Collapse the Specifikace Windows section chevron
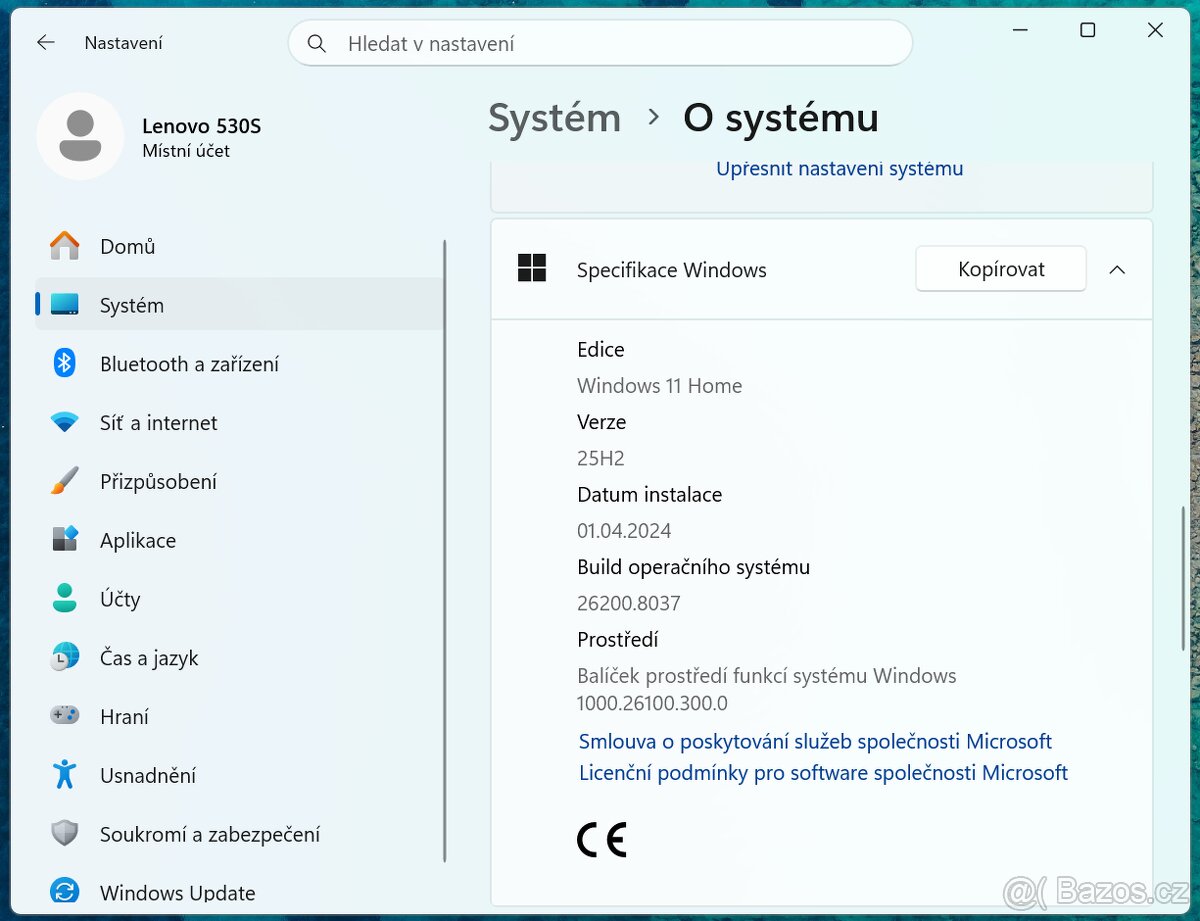 [x=1117, y=270]
